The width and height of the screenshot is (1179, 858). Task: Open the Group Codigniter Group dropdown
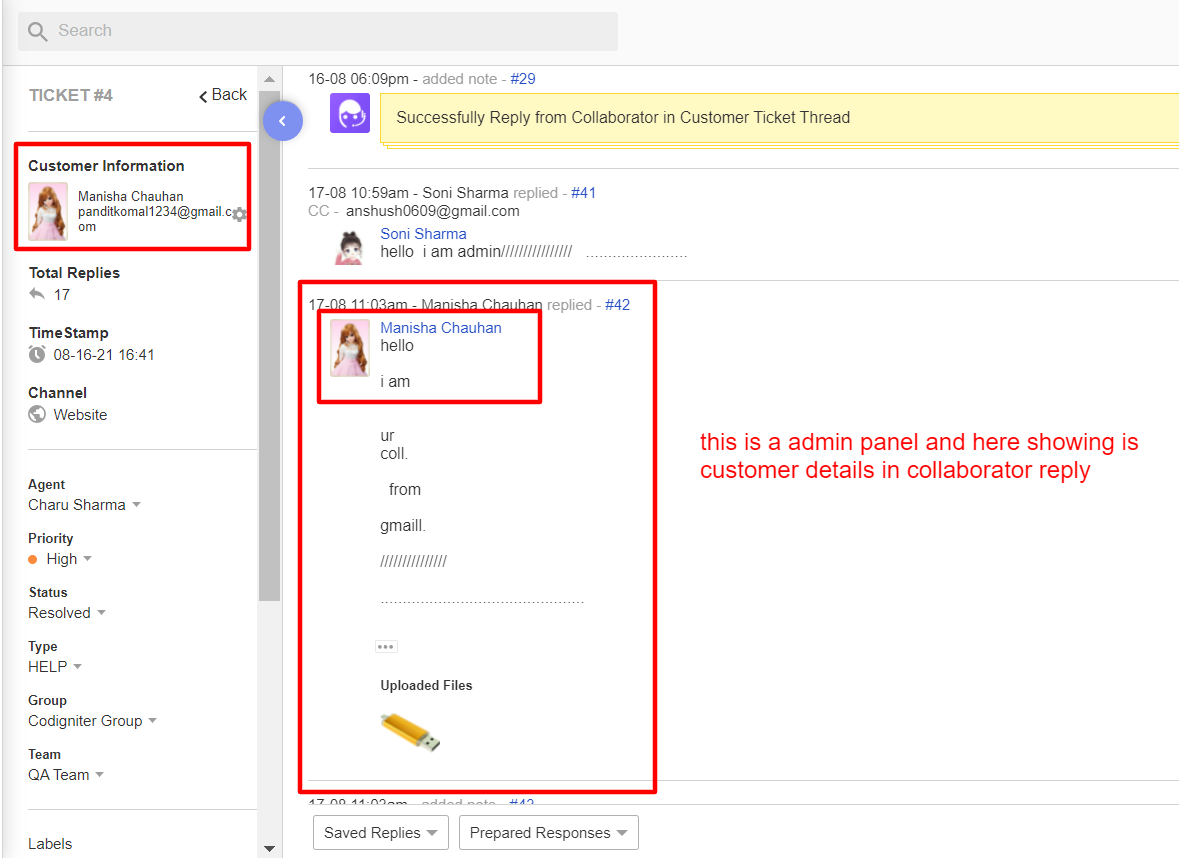(92, 721)
